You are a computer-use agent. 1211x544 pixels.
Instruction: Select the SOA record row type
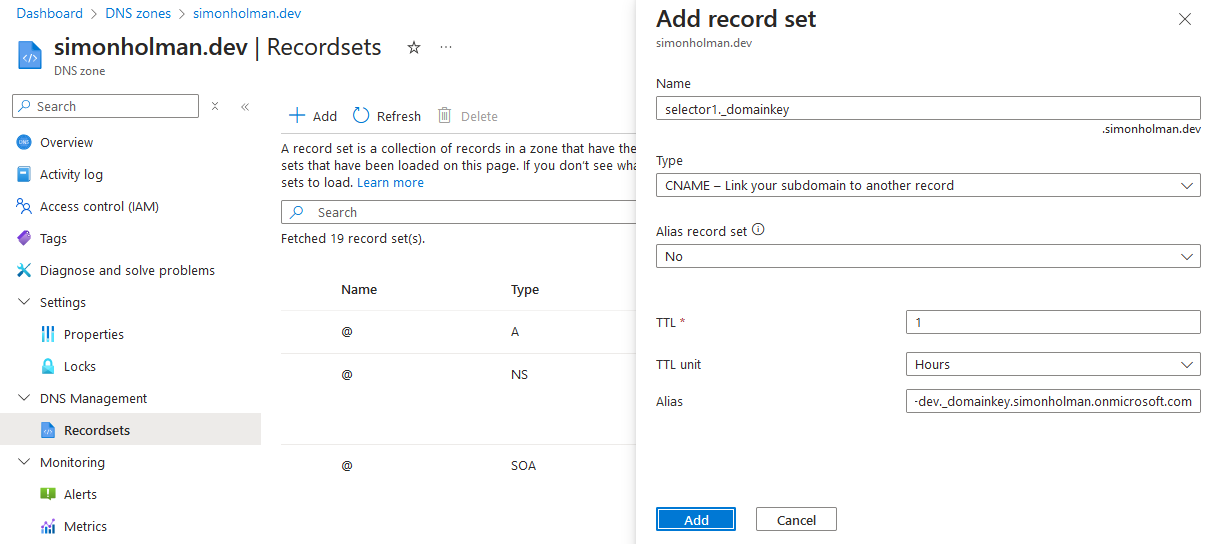[x=523, y=465]
